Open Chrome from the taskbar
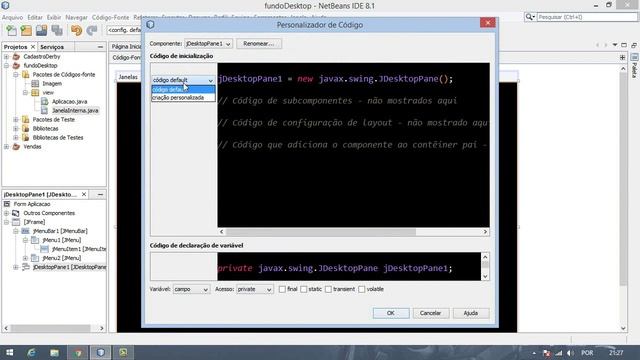The image size is (640, 360). [x=78, y=353]
